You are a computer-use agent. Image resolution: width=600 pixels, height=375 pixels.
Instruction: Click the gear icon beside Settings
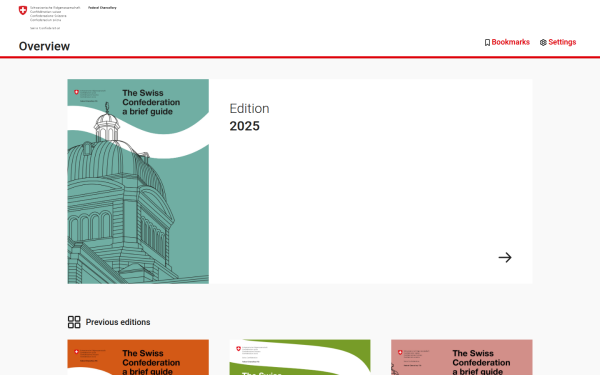(x=543, y=42)
